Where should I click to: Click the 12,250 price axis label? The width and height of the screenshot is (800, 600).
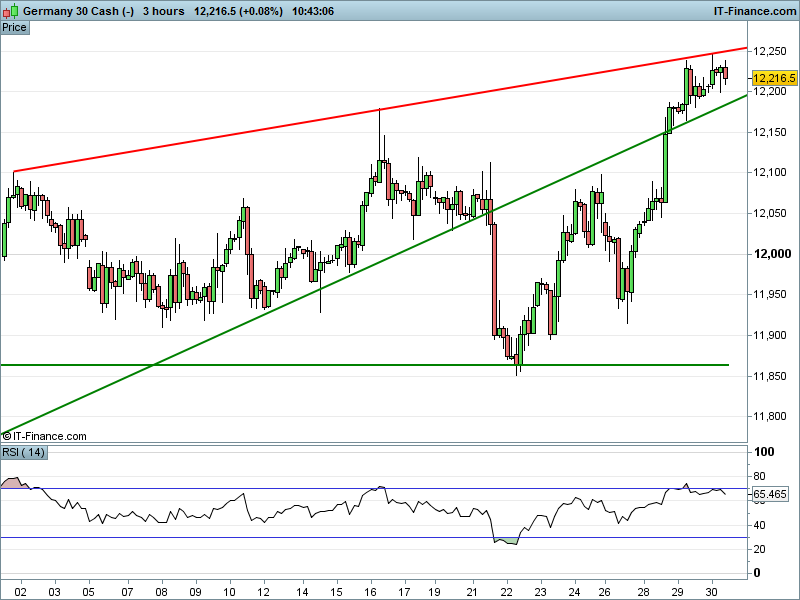pyautogui.click(x=770, y=51)
